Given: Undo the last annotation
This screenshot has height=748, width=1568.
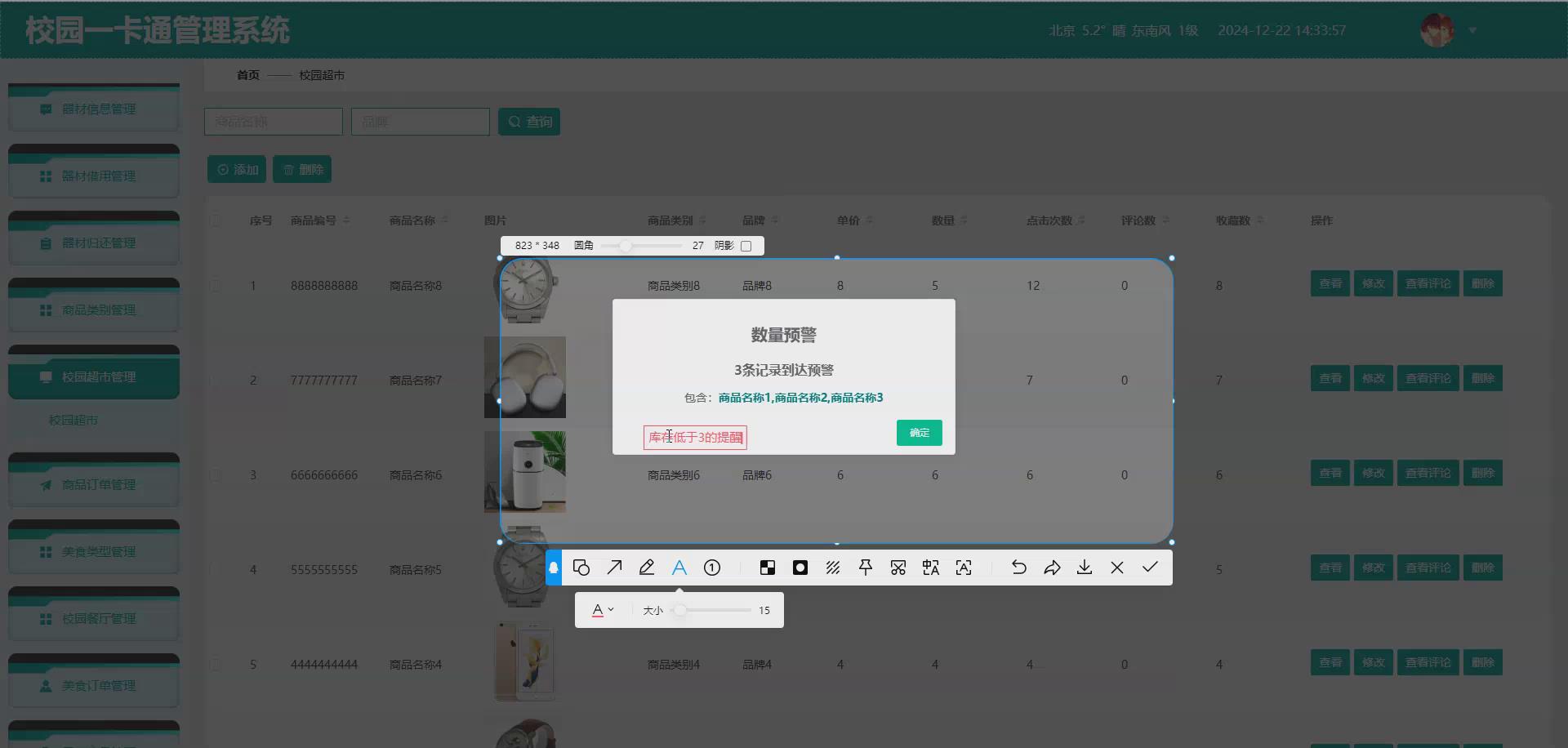Looking at the screenshot, I should 1019,568.
